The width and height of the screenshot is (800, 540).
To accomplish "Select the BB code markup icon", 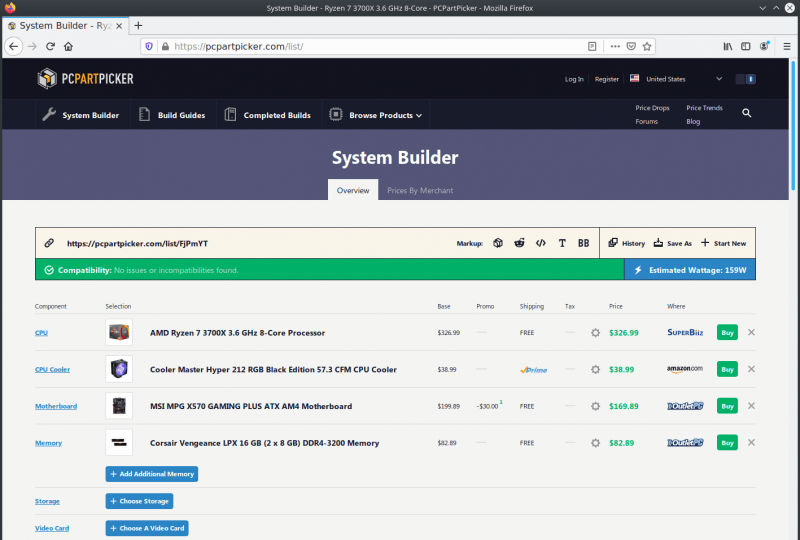I will click(x=584, y=243).
